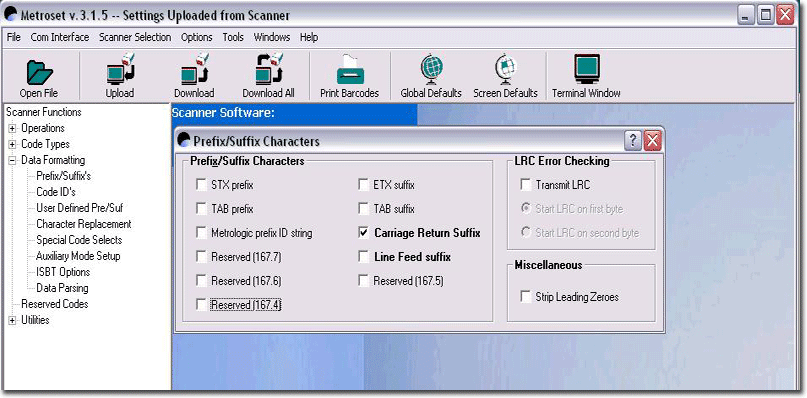Toggle Metrologic prefix ID string checkbox

coord(201,233)
